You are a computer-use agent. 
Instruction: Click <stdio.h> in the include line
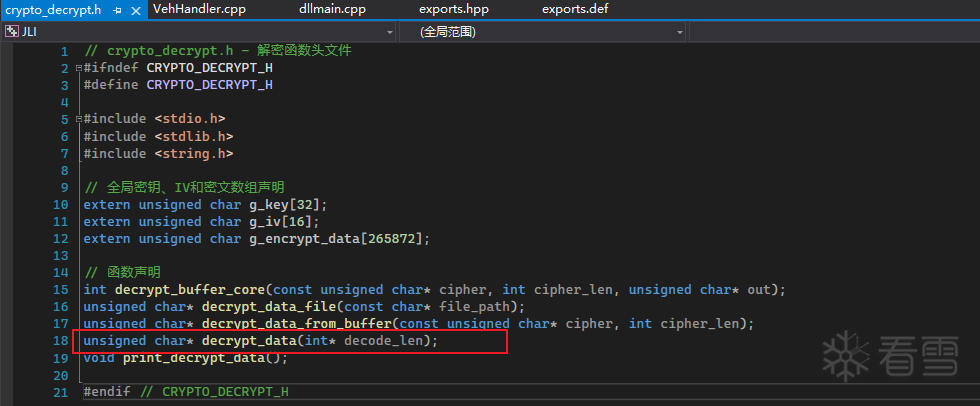pyautogui.click(x=190, y=119)
